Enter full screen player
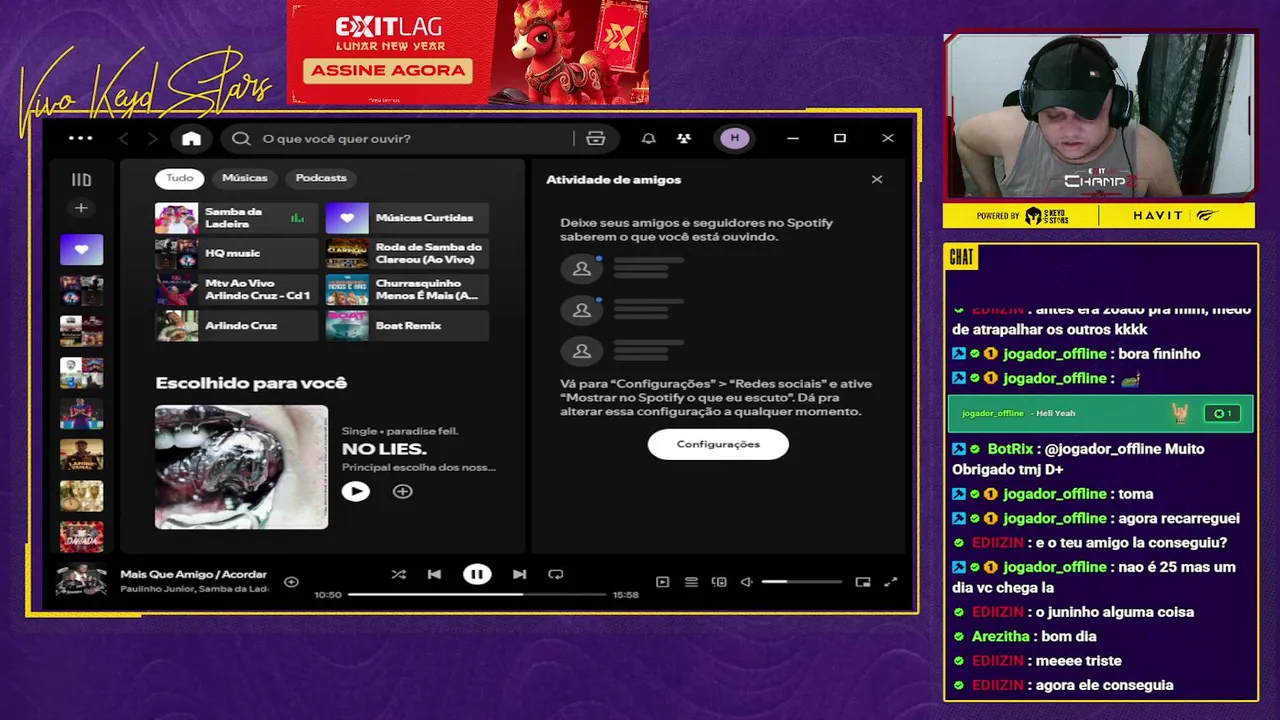The image size is (1280, 720). (x=891, y=582)
